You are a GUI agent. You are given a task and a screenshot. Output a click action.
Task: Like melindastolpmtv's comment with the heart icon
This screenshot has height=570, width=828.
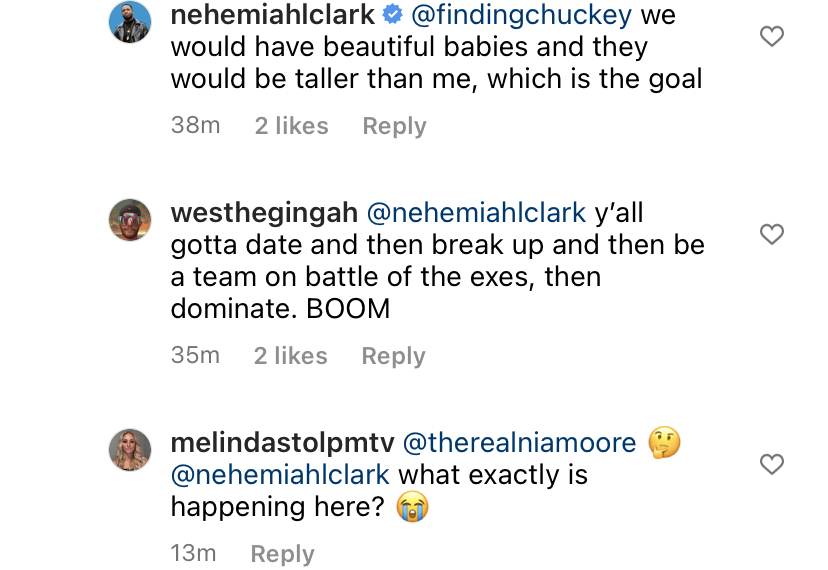click(771, 464)
